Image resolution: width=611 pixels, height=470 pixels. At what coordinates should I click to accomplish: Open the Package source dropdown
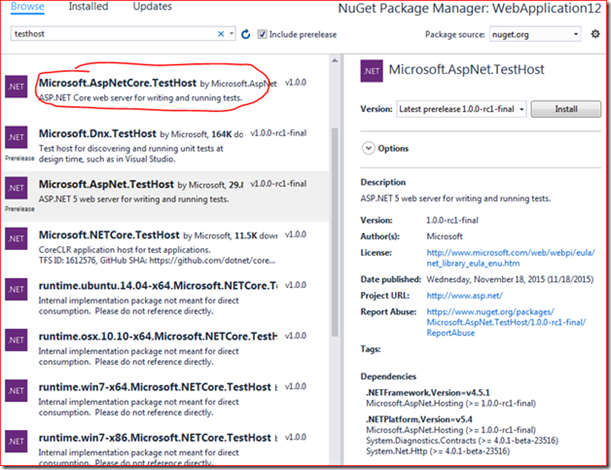pos(535,34)
